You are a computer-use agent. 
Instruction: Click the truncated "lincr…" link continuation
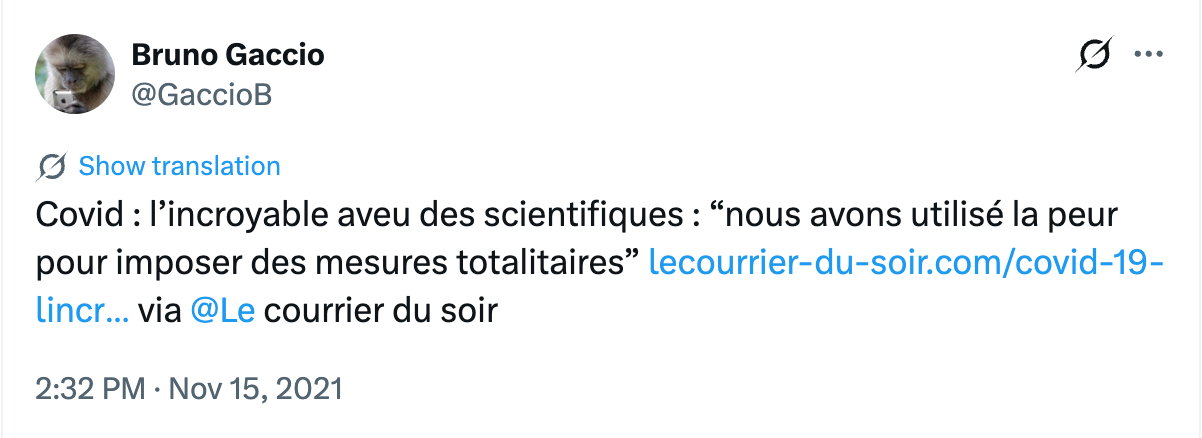[80, 311]
